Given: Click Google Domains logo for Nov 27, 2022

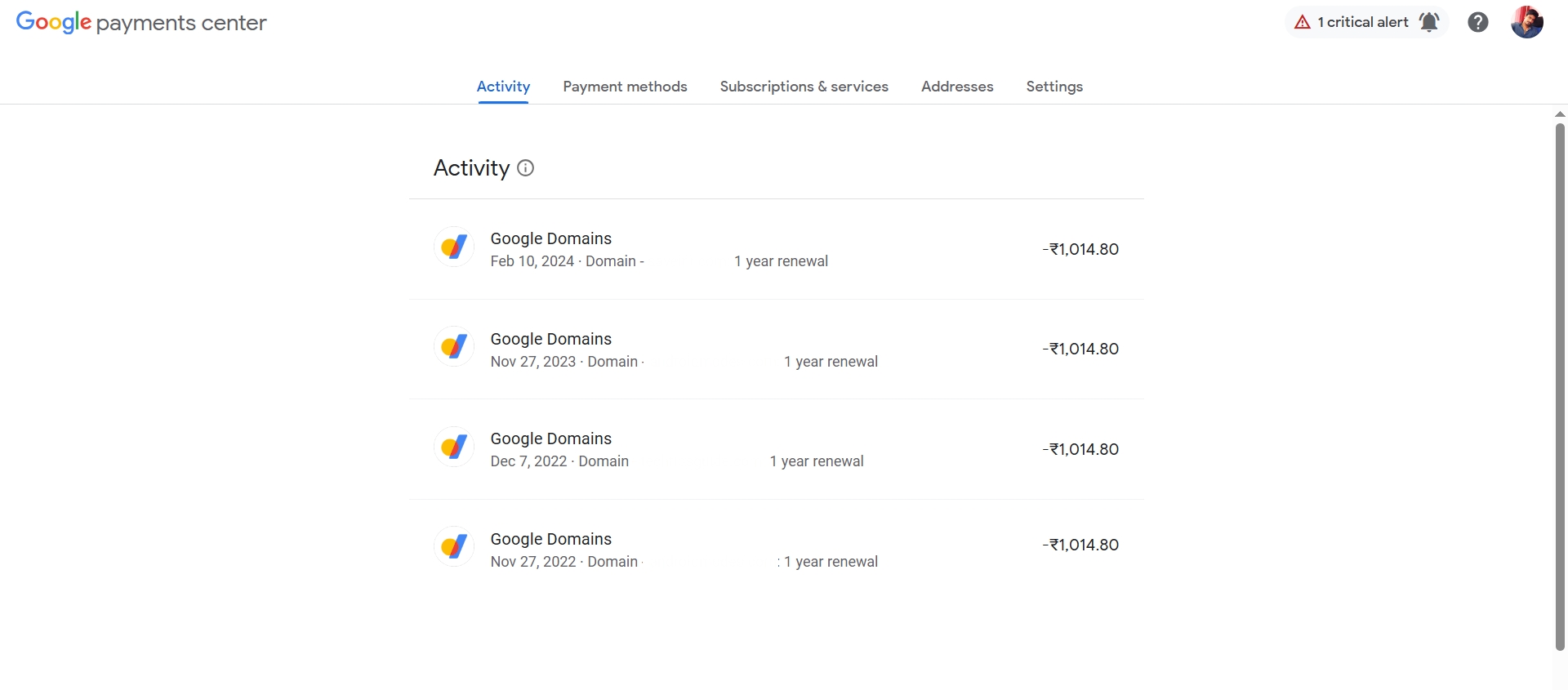Looking at the screenshot, I should click(454, 547).
